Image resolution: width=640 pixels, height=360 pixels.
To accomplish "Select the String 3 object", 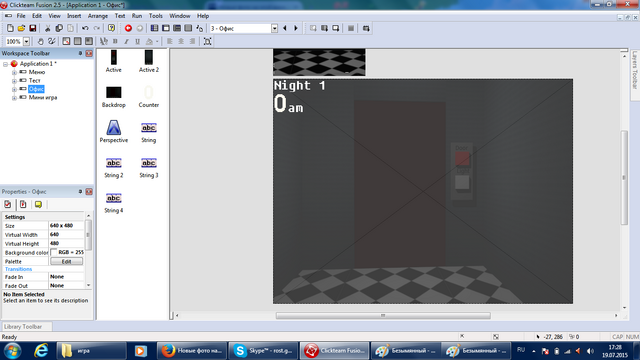I will click(149, 167).
